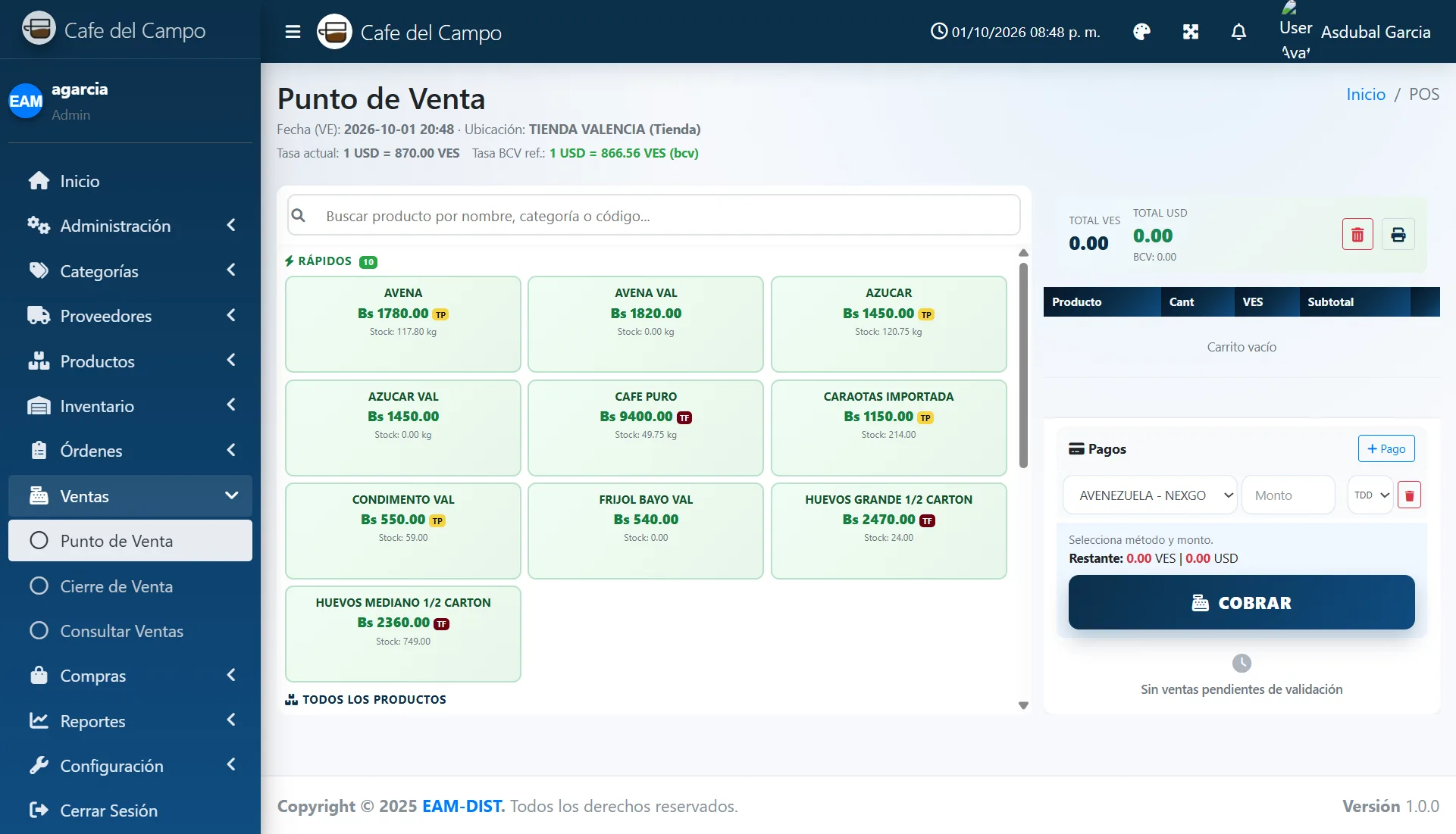Open the color theme palette icon
1456x834 pixels.
pyautogui.click(x=1141, y=32)
